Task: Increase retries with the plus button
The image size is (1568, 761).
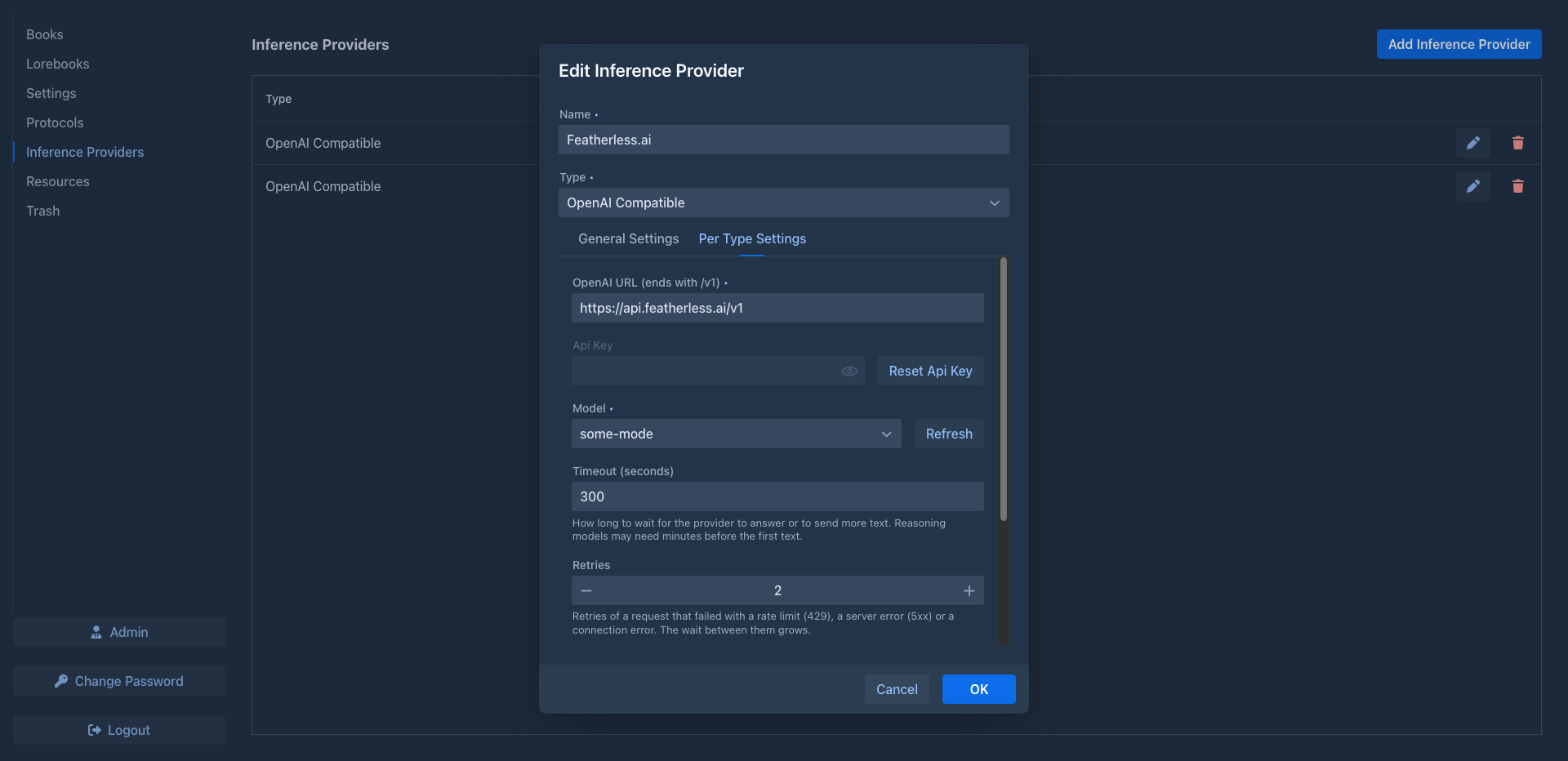Action: (x=969, y=590)
